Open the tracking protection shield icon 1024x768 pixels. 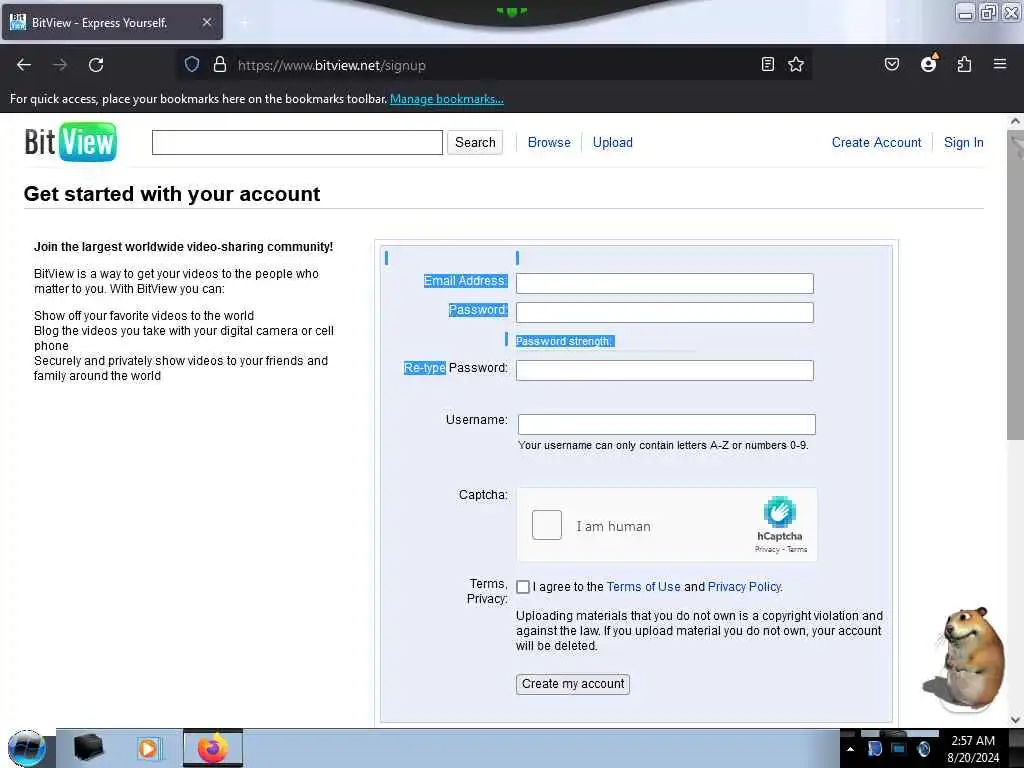tap(191, 65)
